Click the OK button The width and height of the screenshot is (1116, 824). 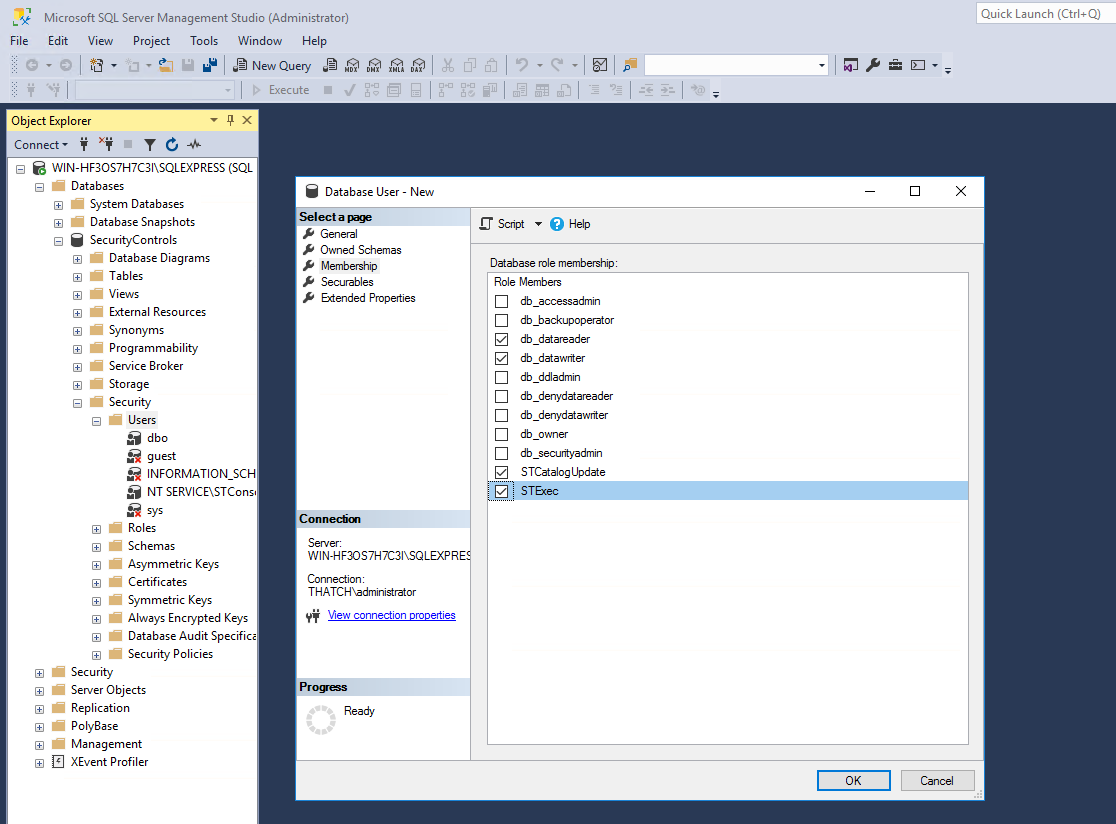853,780
